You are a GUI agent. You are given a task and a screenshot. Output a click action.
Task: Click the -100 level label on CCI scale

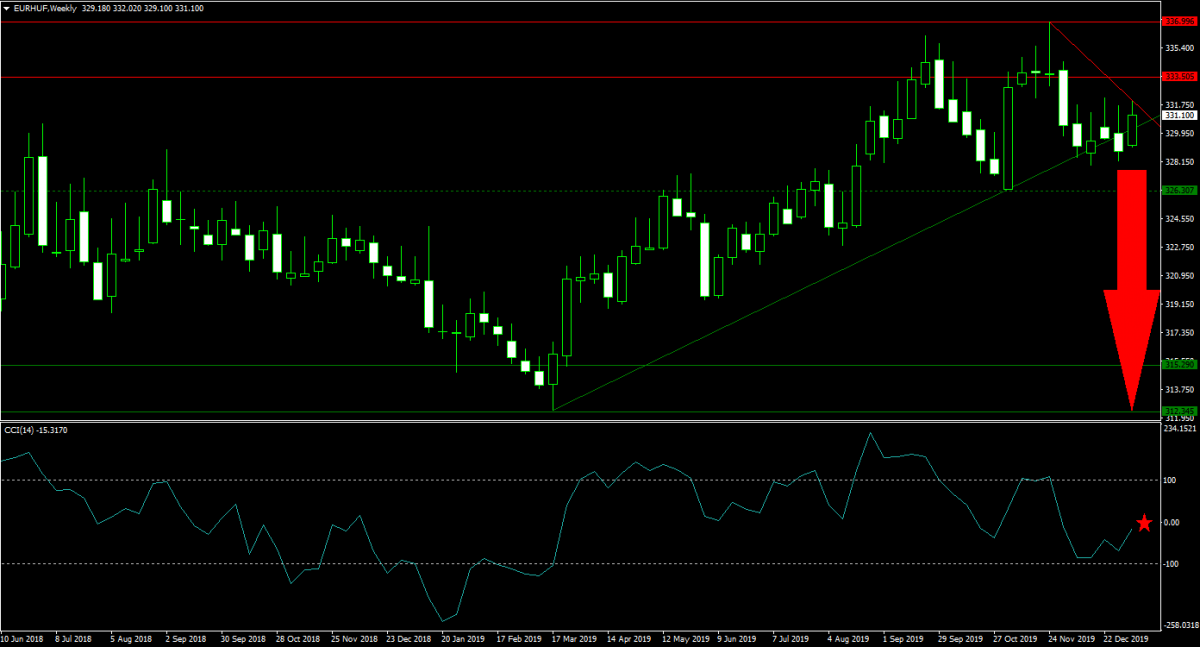click(x=1170, y=564)
